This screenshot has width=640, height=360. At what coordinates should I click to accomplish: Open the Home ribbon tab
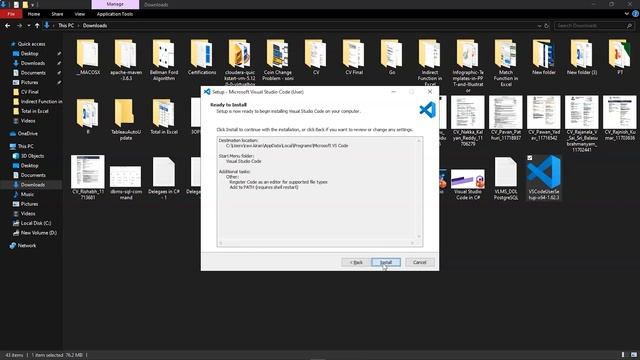[34, 14]
